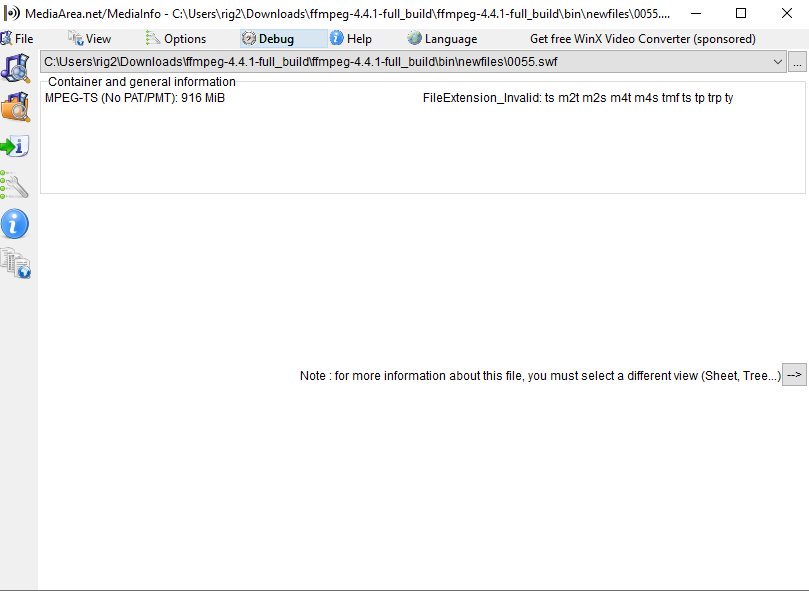Close the MediaInfo window
Screen dimensions: 809x591
click(786, 13)
